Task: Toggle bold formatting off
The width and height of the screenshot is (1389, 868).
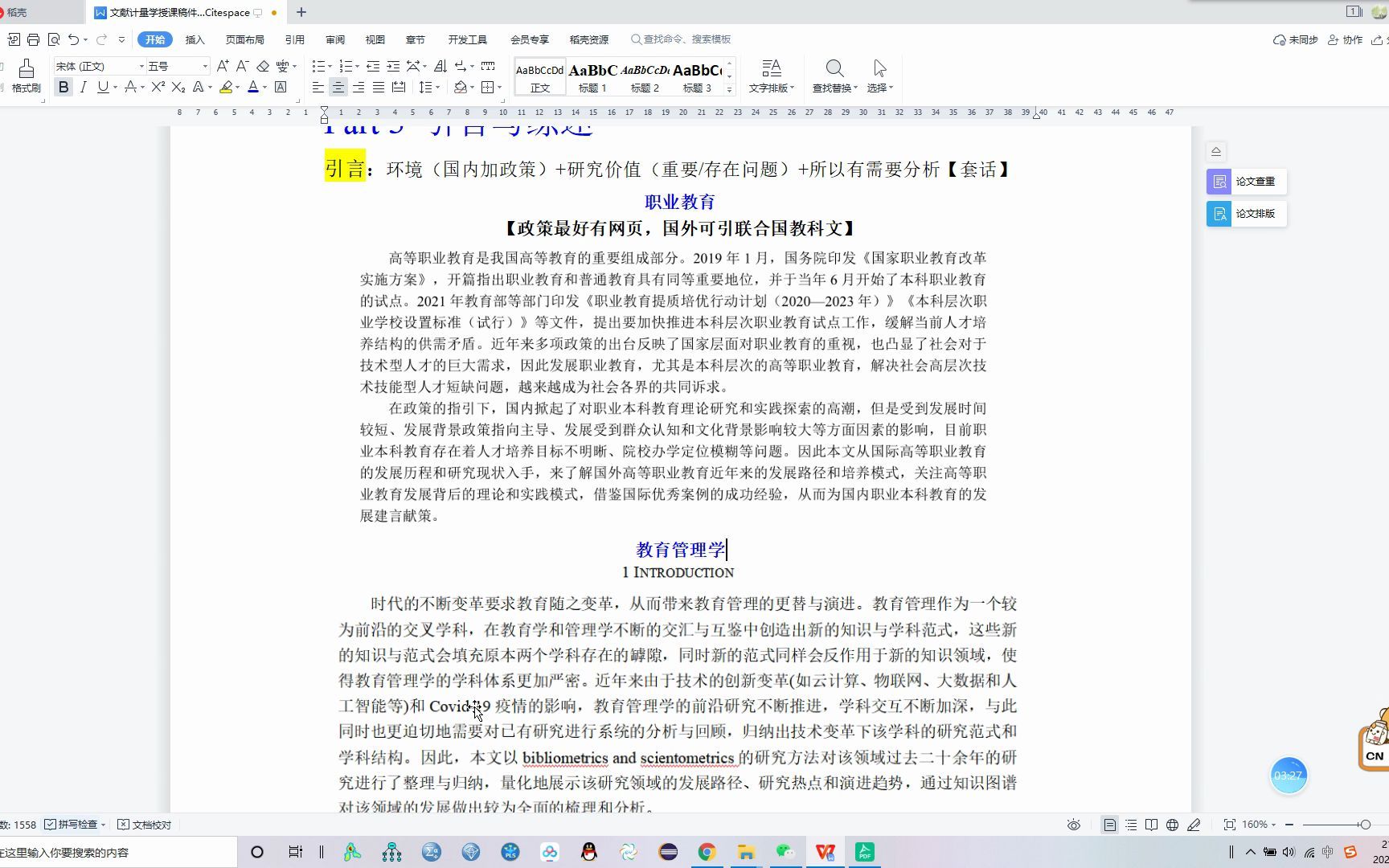Action: (x=63, y=88)
